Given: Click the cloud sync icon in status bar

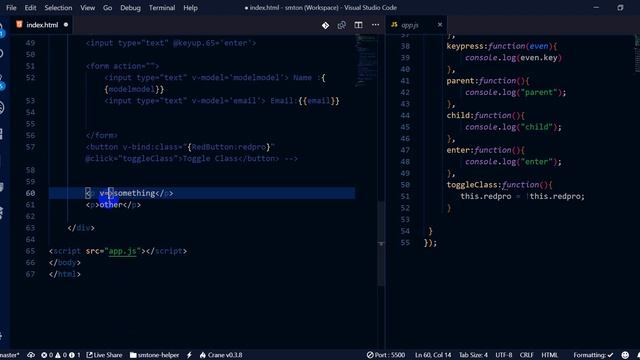Looking at the screenshot, I should (31, 355).
